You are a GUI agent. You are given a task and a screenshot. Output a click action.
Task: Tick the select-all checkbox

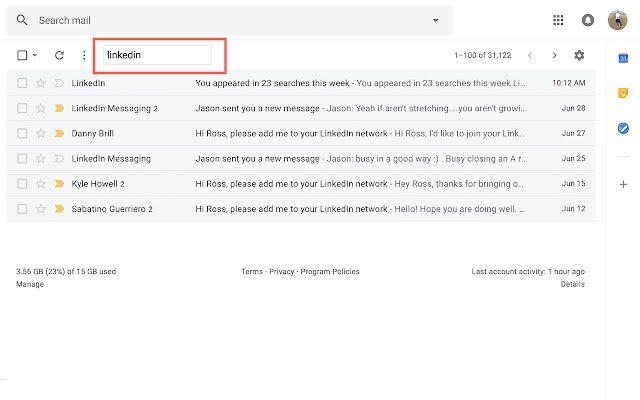pyautogui.click(x=22, y=55)
